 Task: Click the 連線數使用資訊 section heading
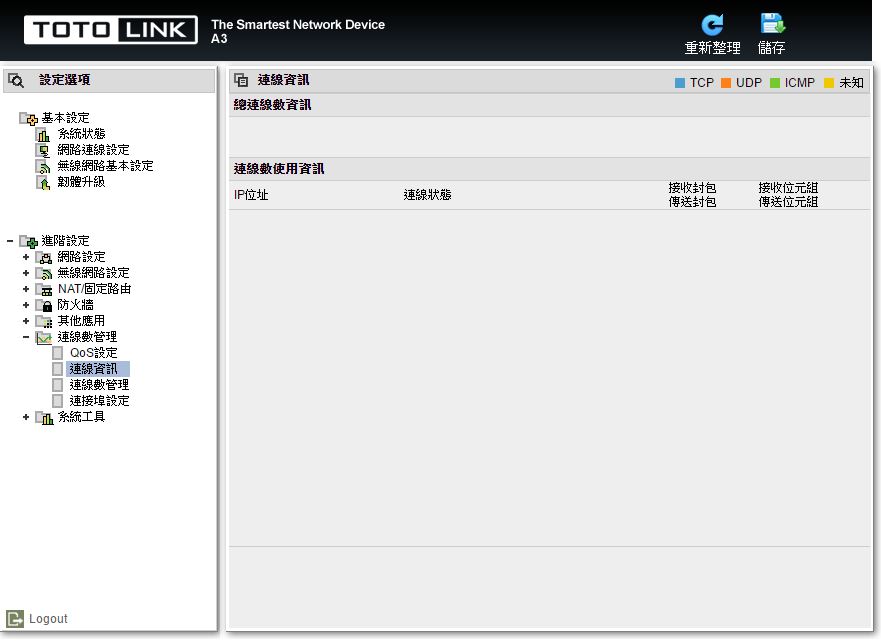click(x=279, y=169)
